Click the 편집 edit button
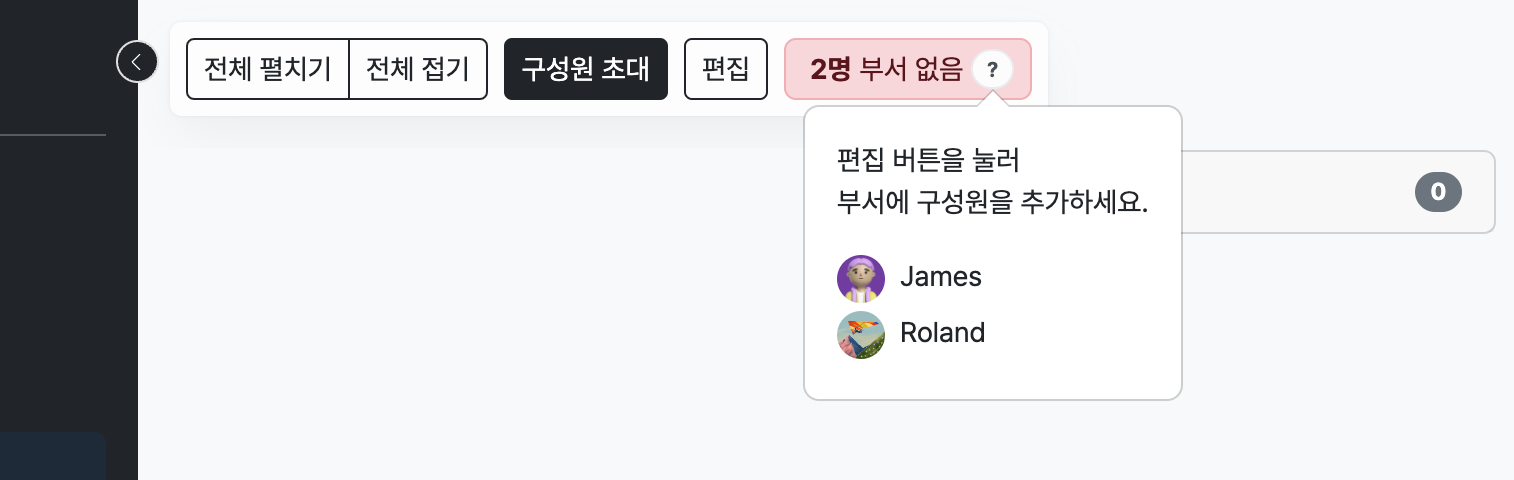The height and width of the screenshot is (480, 1514). coord(726,69)
